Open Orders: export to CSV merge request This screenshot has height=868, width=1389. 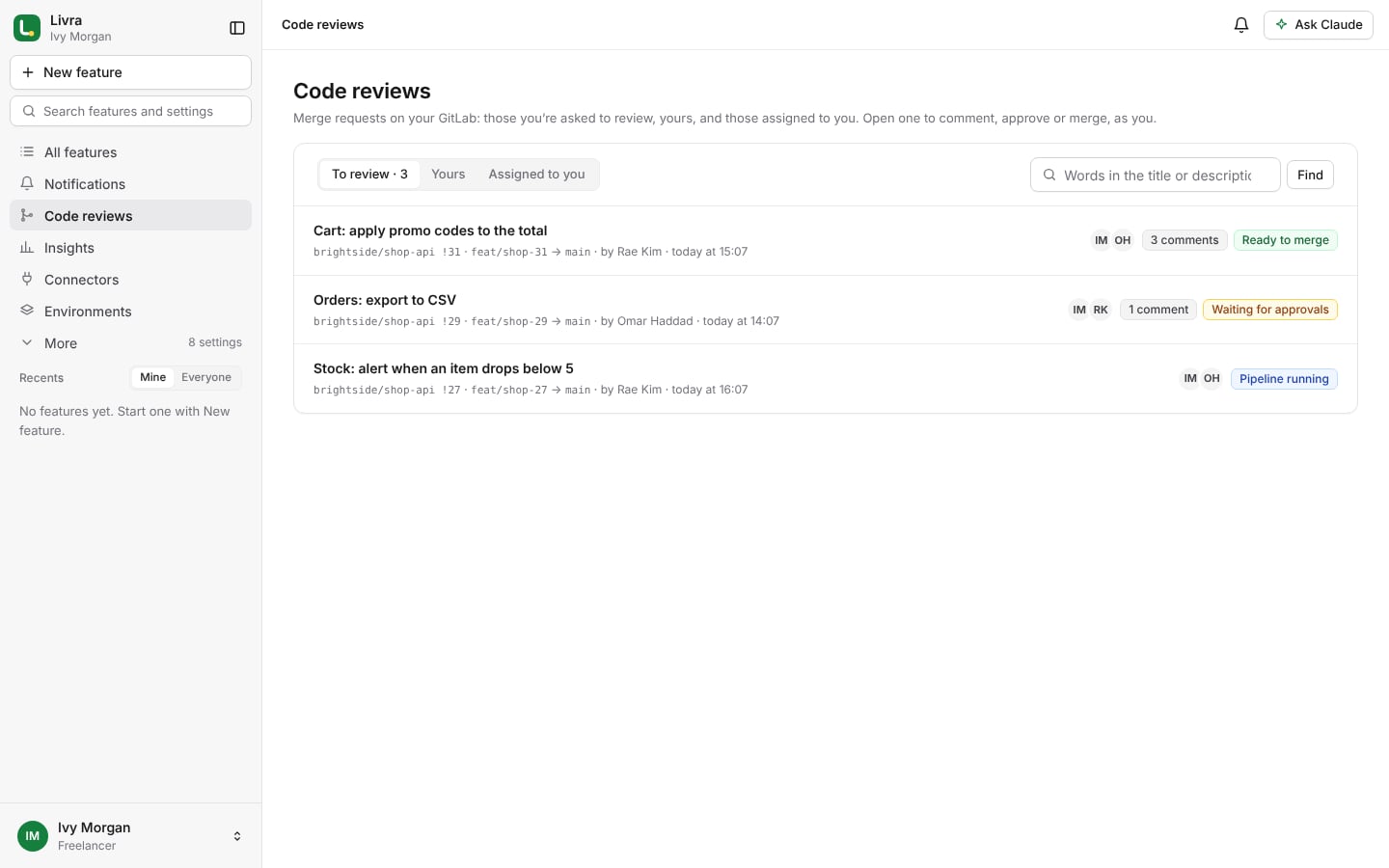pyautogui.click(x=825, y=310)
